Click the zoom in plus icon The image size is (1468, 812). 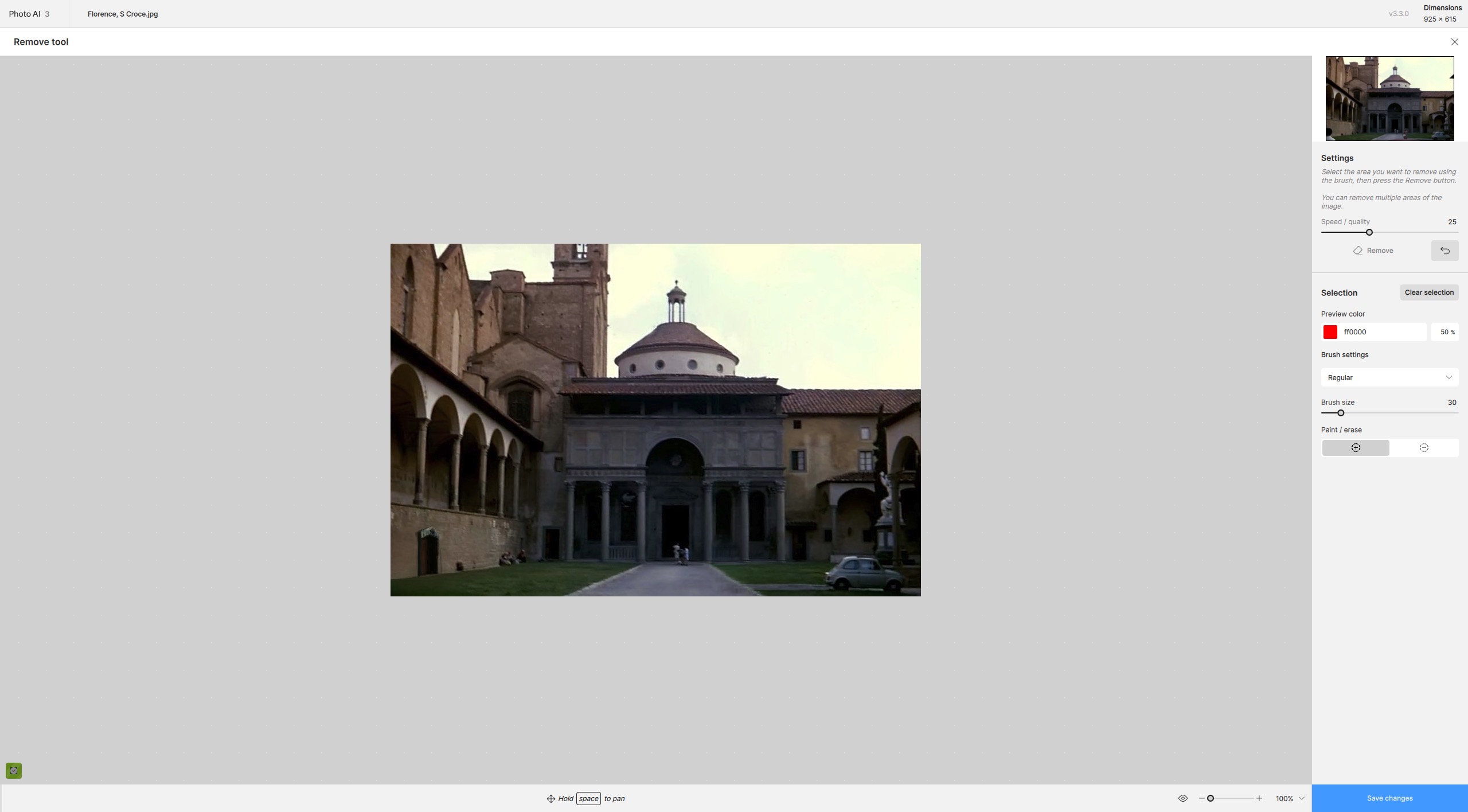pos(1259,798)
